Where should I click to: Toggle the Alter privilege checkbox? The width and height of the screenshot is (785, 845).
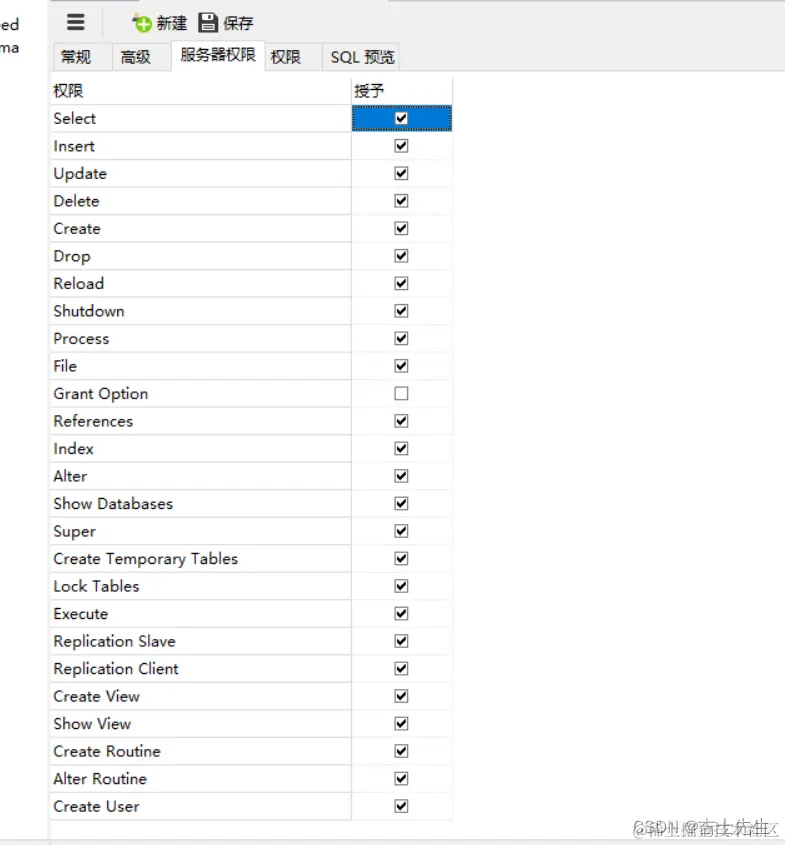pyautogui.click(x=401, y=476)
